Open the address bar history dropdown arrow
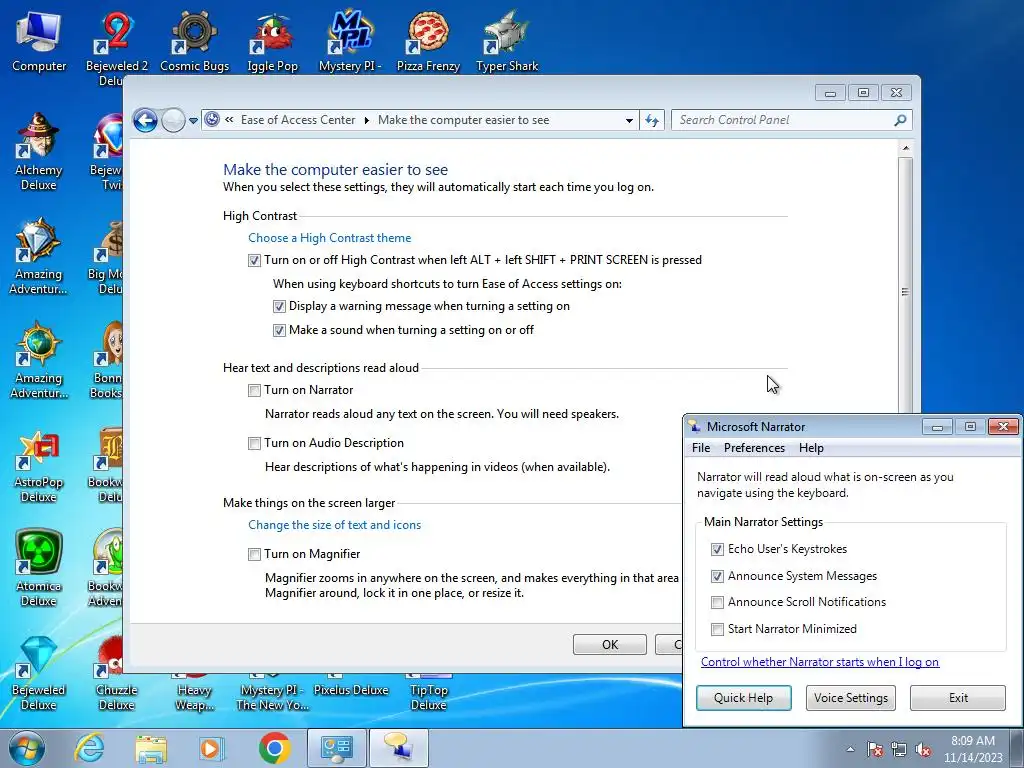This screenshot has width=1024, height=768. [629, 121]
